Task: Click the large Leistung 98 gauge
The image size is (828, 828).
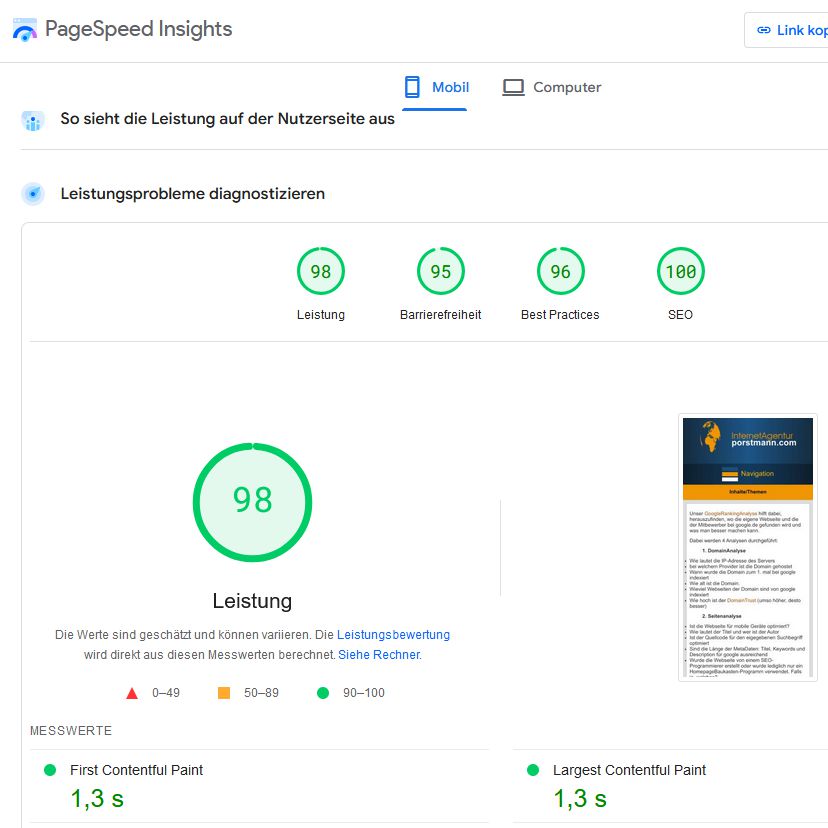Action: (x=252, y=502)
